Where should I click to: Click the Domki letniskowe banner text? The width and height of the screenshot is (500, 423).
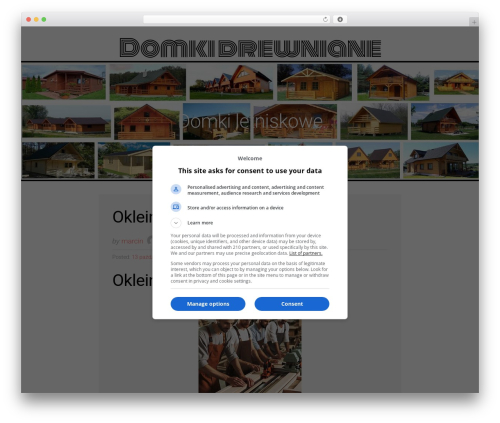pyautogui.click(x=252, y=121)
